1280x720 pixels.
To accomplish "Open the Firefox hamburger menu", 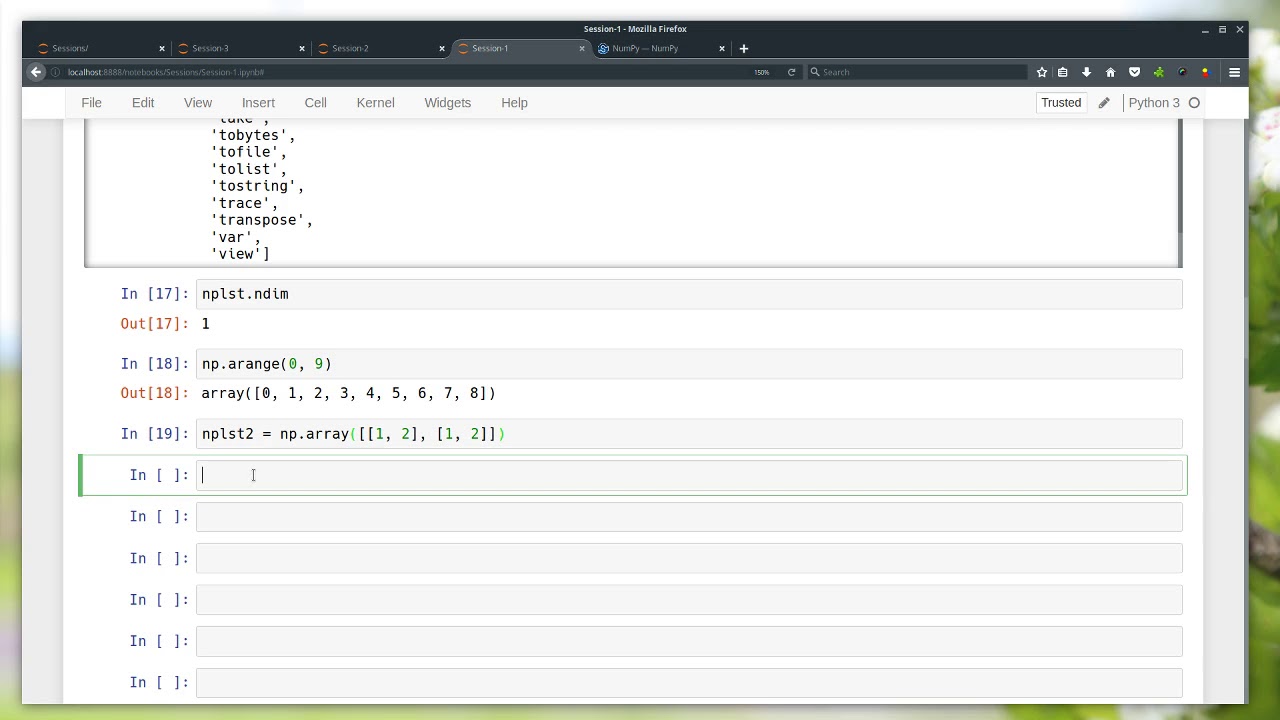I will 1234,72.
